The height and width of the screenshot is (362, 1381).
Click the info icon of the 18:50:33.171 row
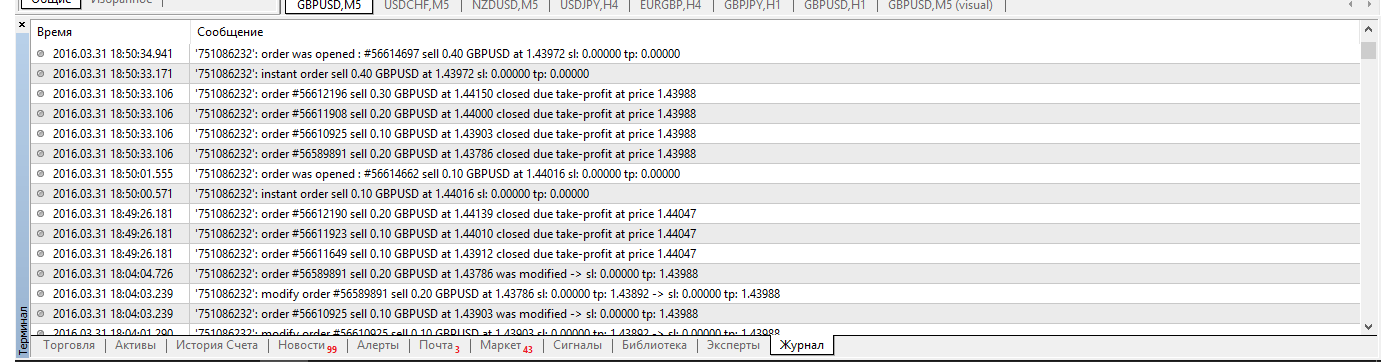pos(41,74)
